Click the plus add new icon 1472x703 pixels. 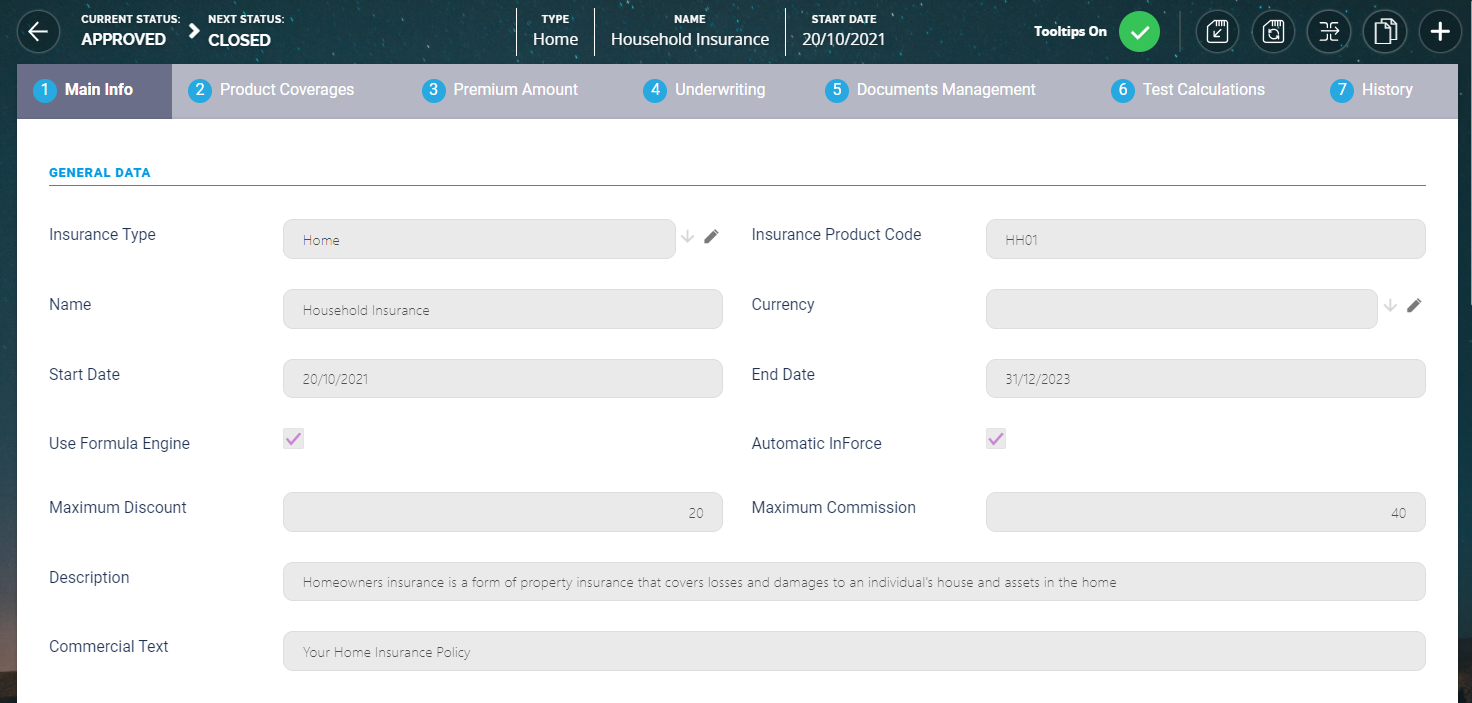click(1440, 32)
